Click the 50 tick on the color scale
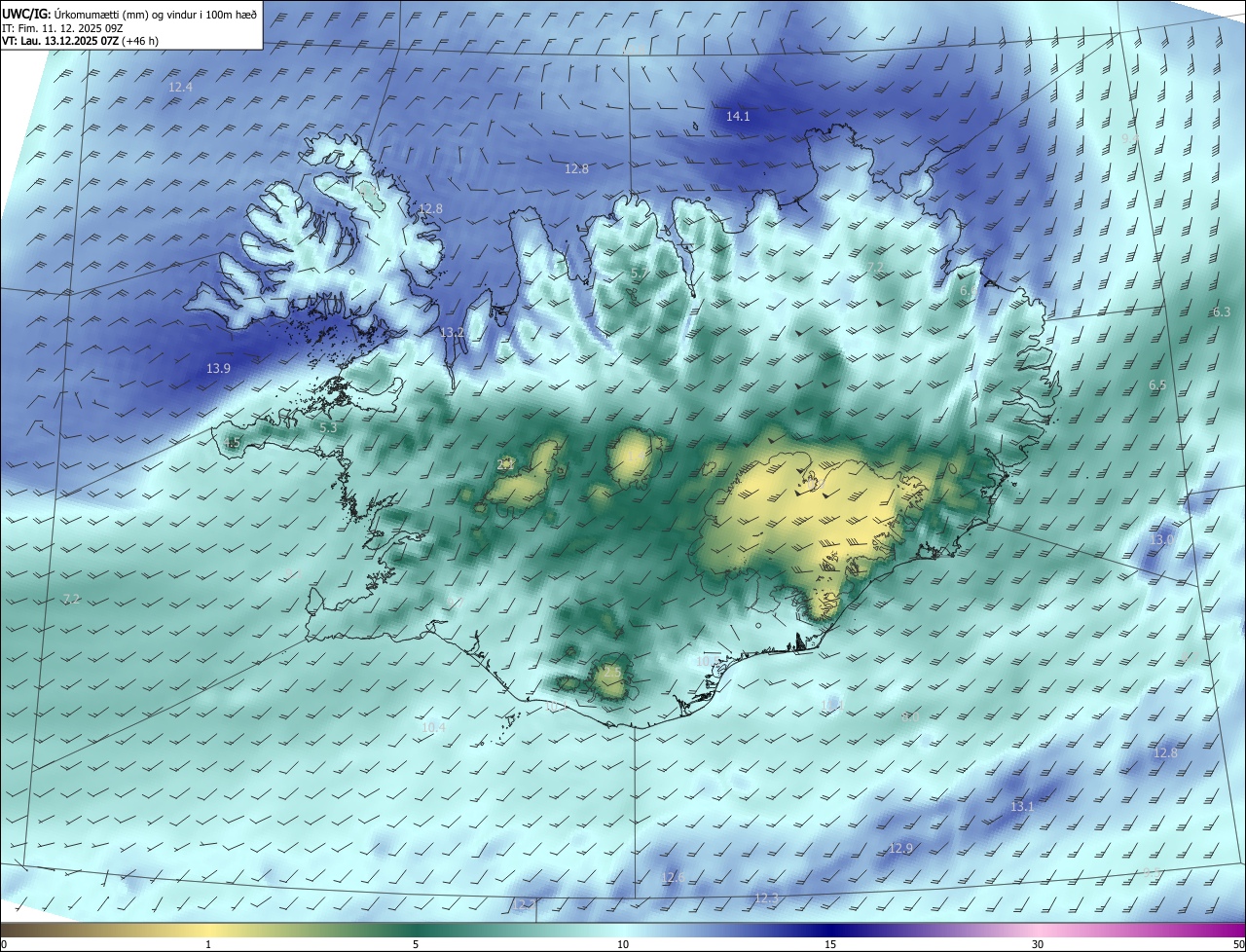This screenshot has height=952, width=1246. (x=1238, y=944)
